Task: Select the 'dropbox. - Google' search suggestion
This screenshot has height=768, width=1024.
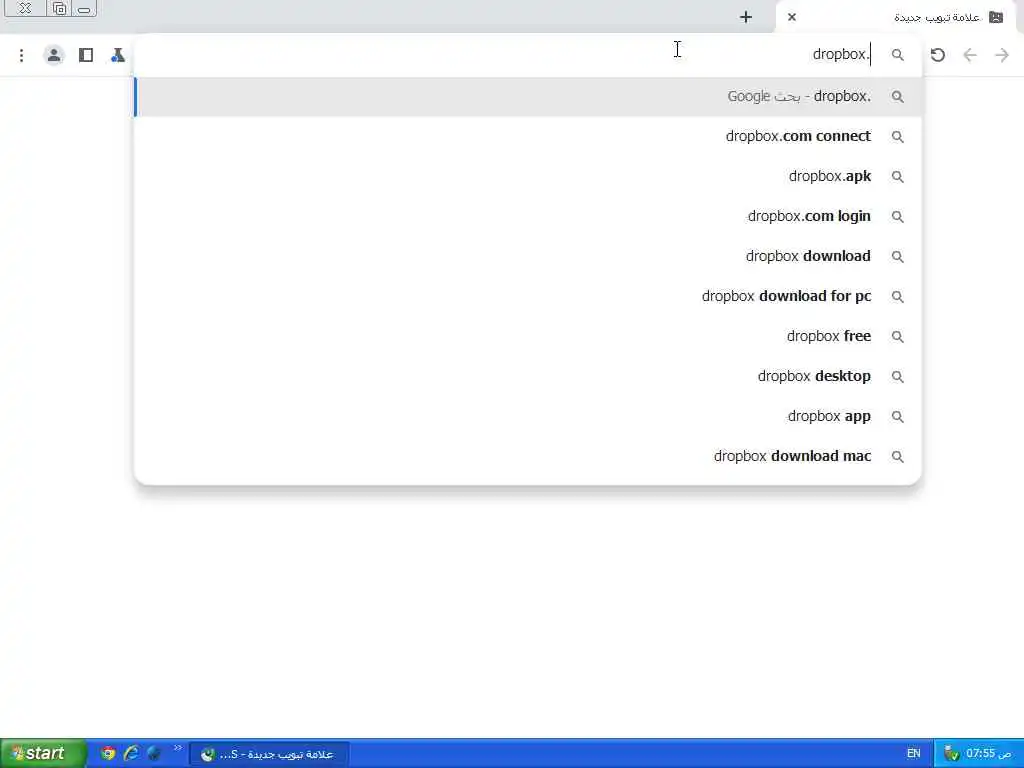Action: pyautogui.click(x=528, y=97)
